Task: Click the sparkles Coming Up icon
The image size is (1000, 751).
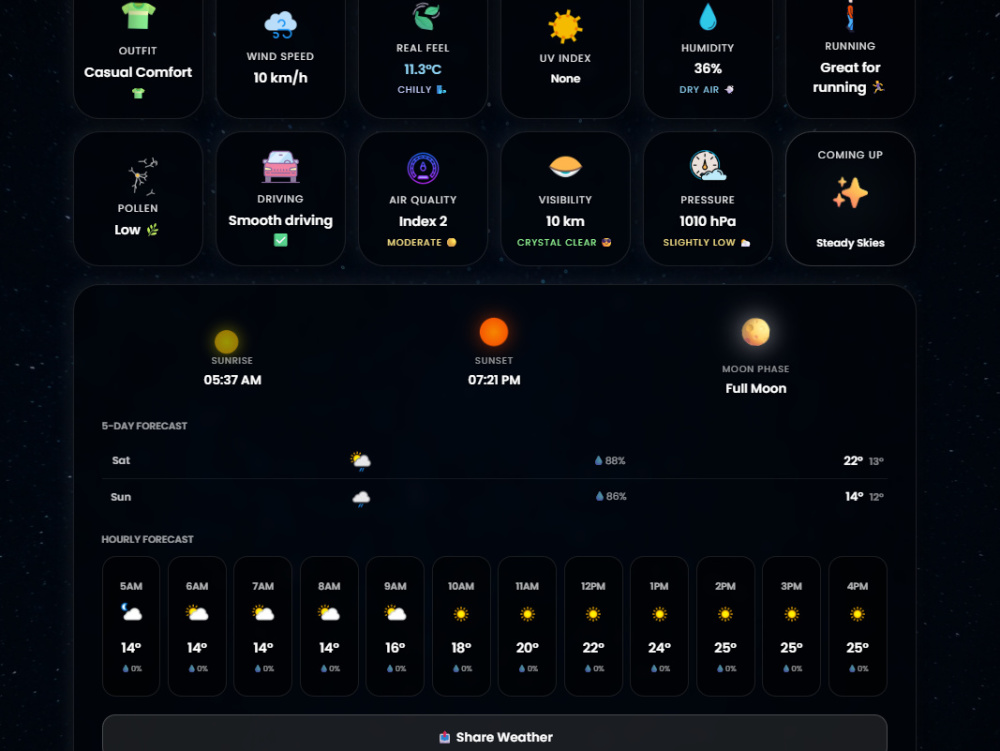Action: pos(850,193)
